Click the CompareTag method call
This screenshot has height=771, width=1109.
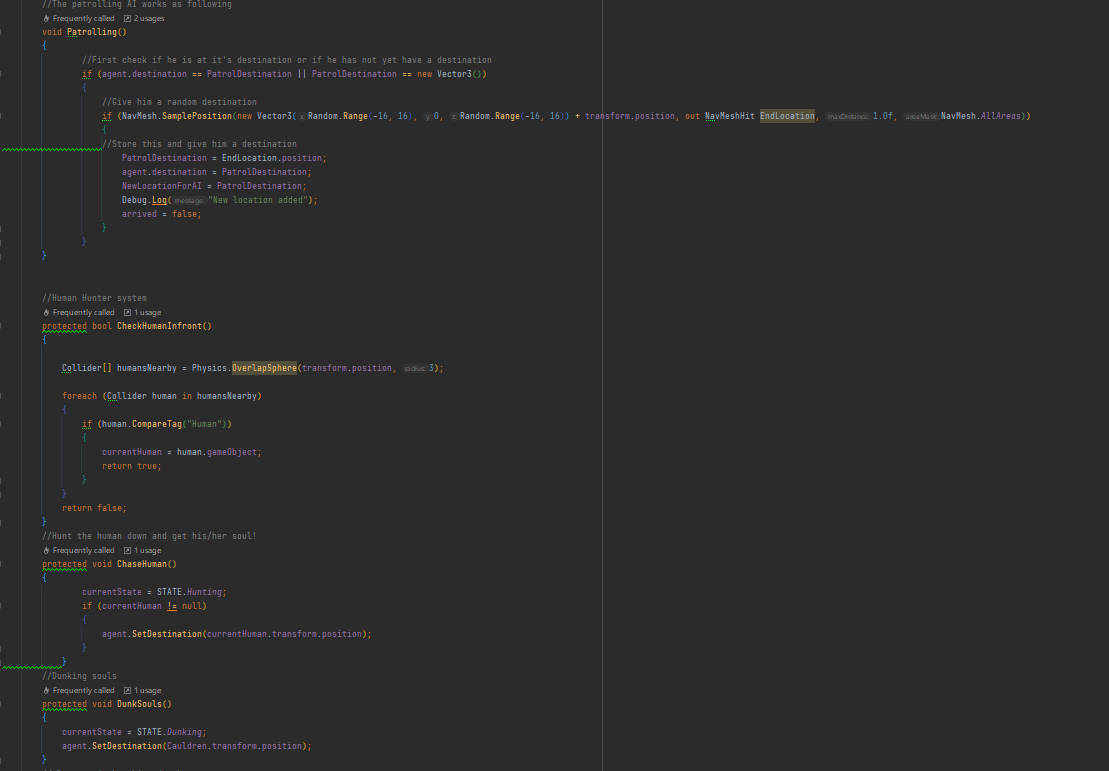pos(156,424)
